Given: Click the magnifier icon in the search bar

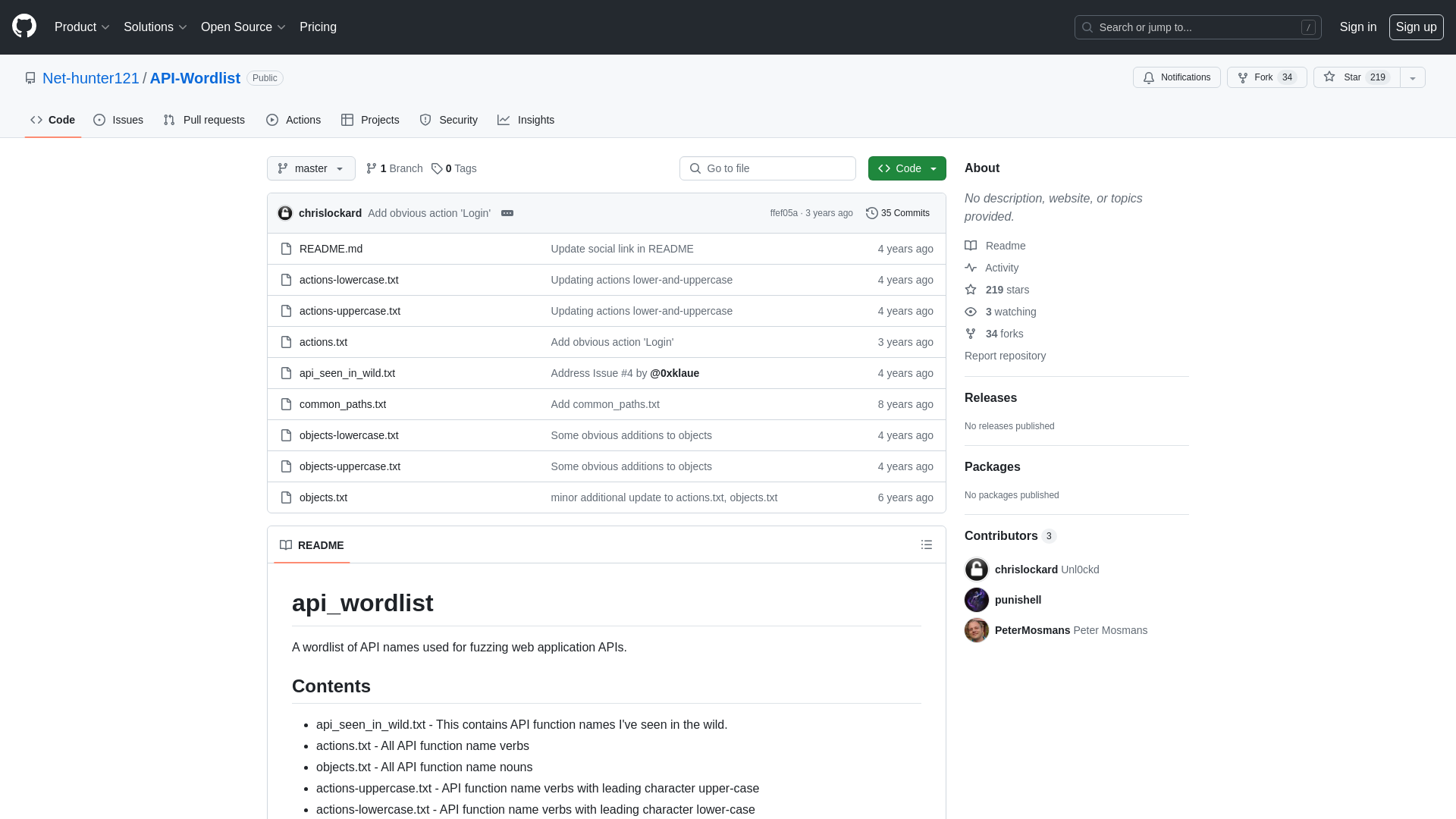Looking at the screenshot, I should (1087, 27).
